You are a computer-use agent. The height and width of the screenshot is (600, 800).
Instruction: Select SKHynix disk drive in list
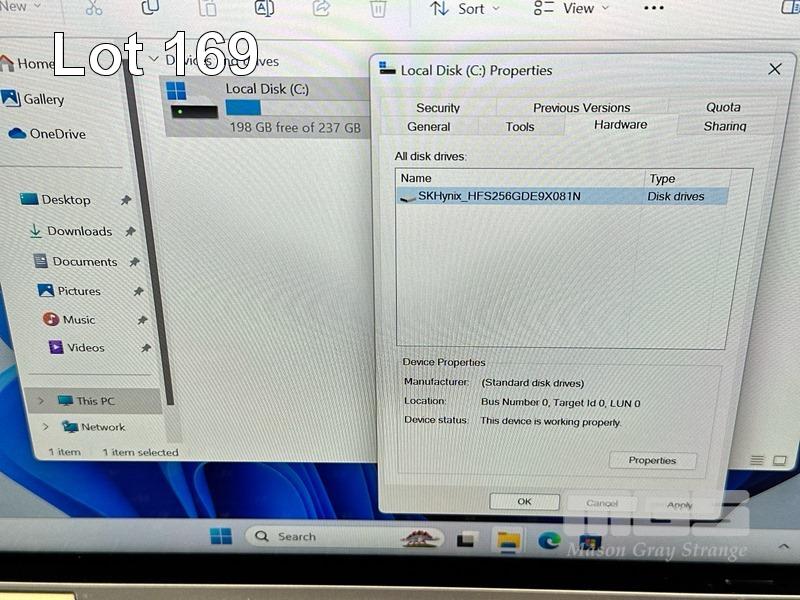coord(498,197)
